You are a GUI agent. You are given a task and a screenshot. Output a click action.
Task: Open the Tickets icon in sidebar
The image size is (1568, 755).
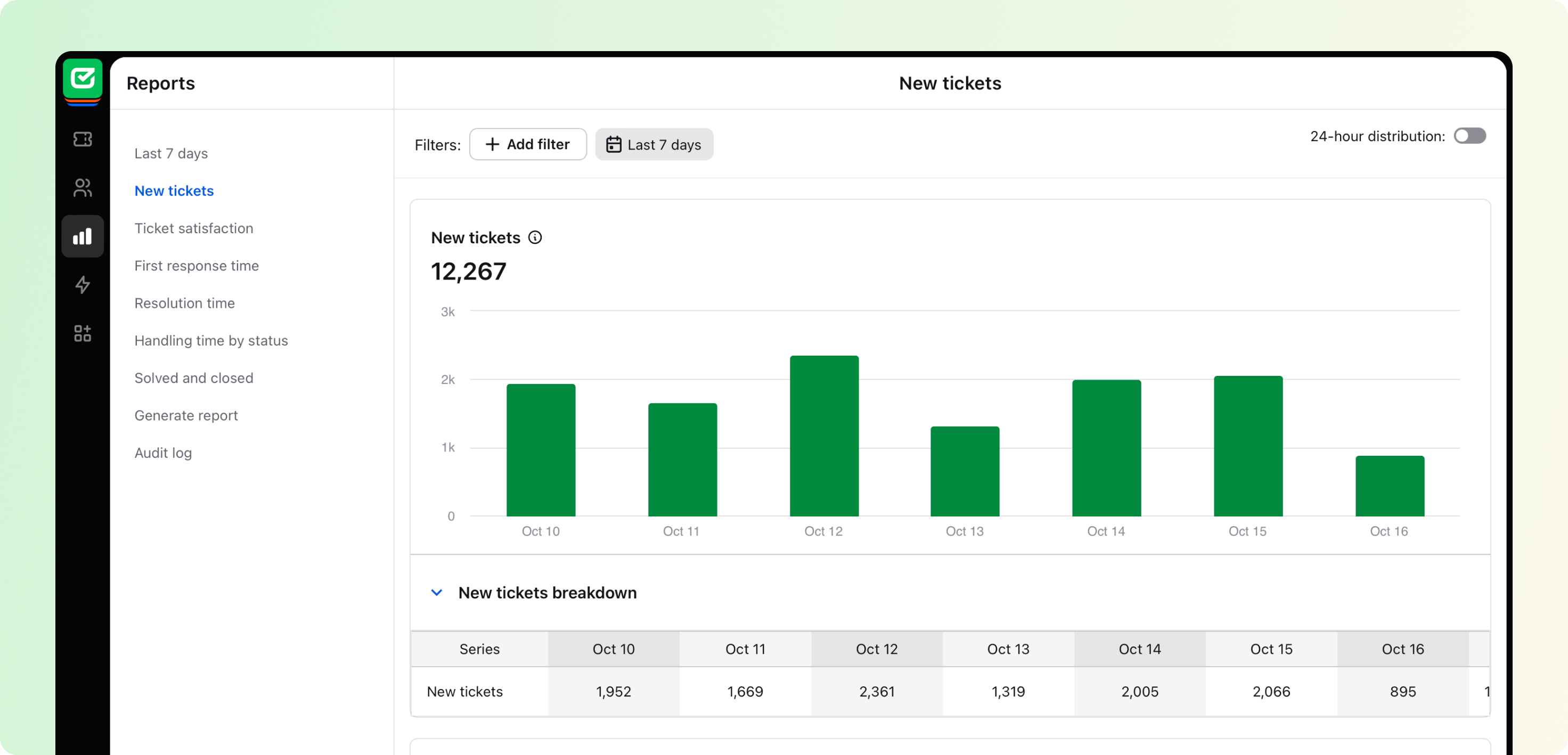click(x=82, y=139)
